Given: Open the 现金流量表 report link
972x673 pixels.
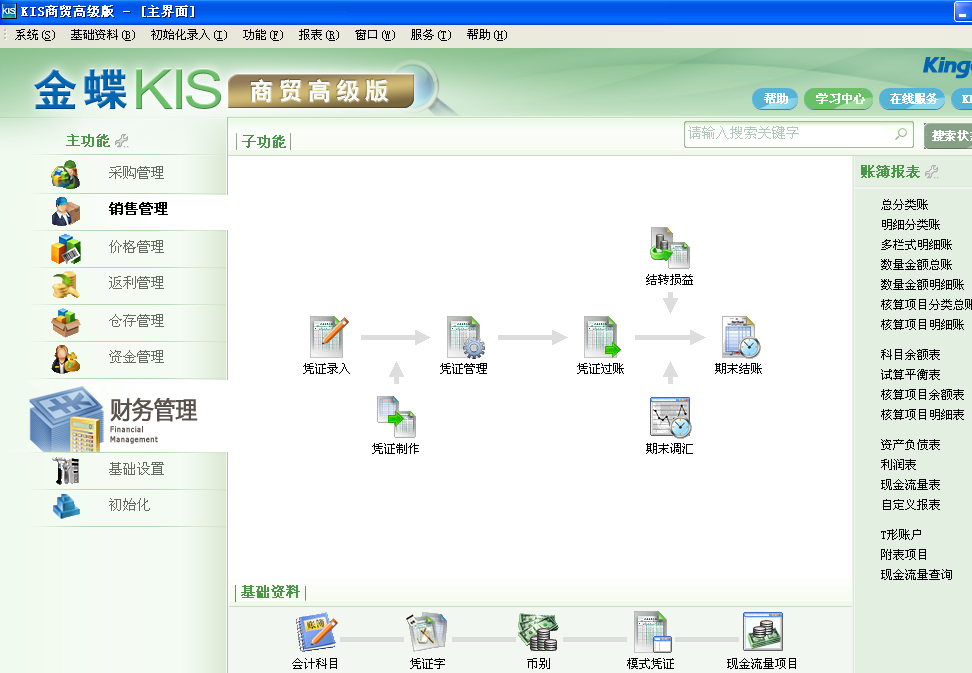Looking at the screenshot, I should [x=911, y=485].
